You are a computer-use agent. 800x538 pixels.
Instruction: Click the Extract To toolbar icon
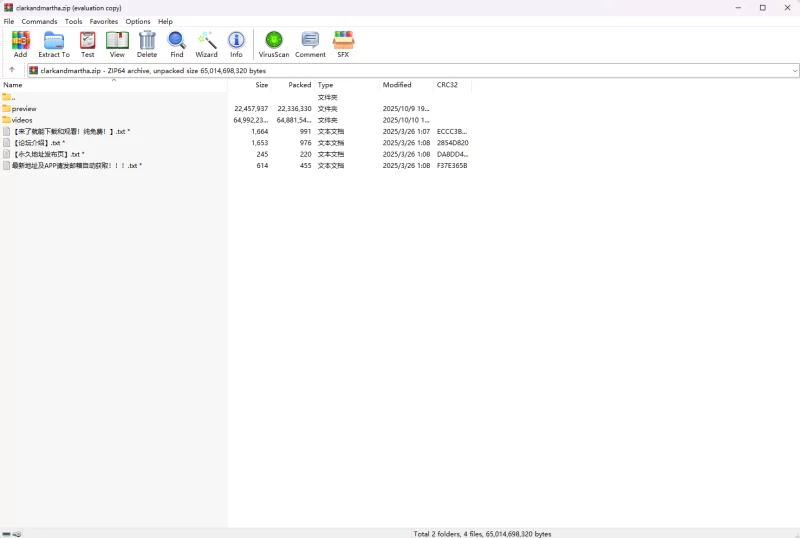[x=54, y=44]
